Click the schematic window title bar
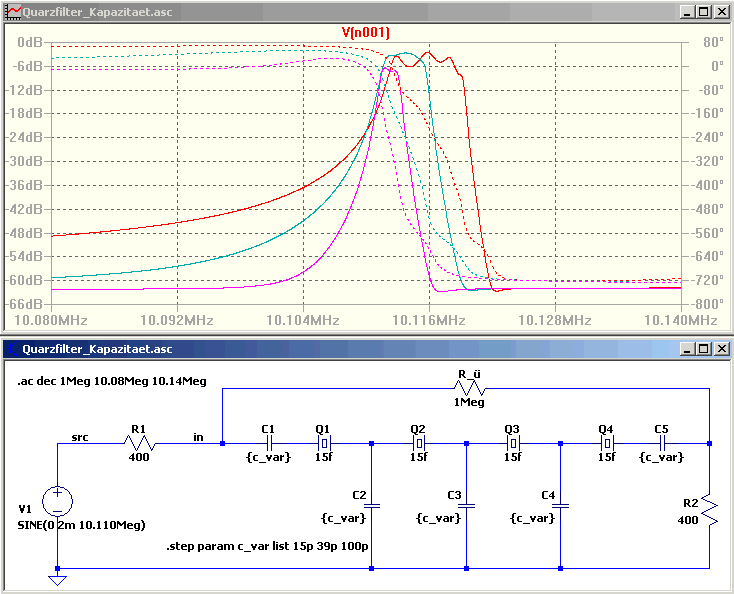The width and height of the screenshot is (734, 594). pyautogui.click(x=367, y=349)
